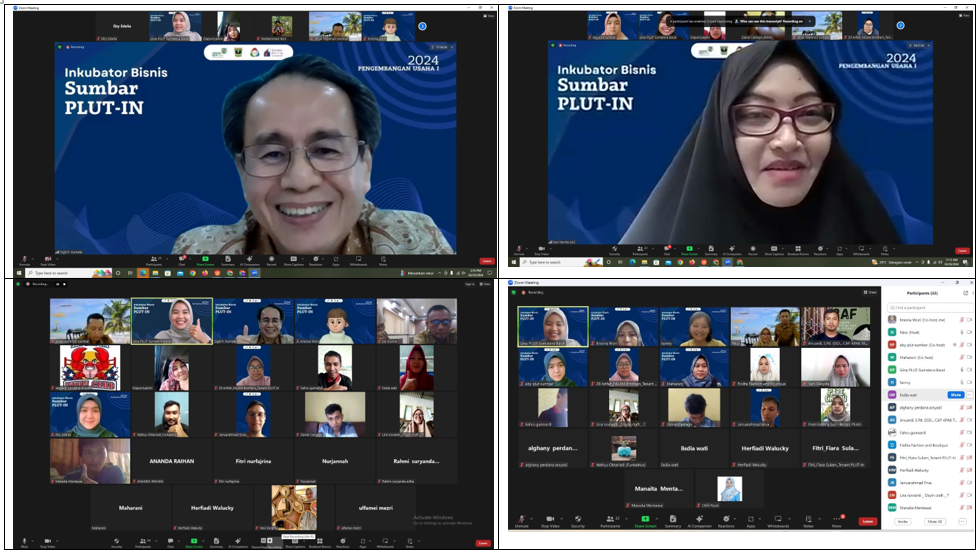
Task: Open the More menu beside Notes
Action: [x=837, y=521]
